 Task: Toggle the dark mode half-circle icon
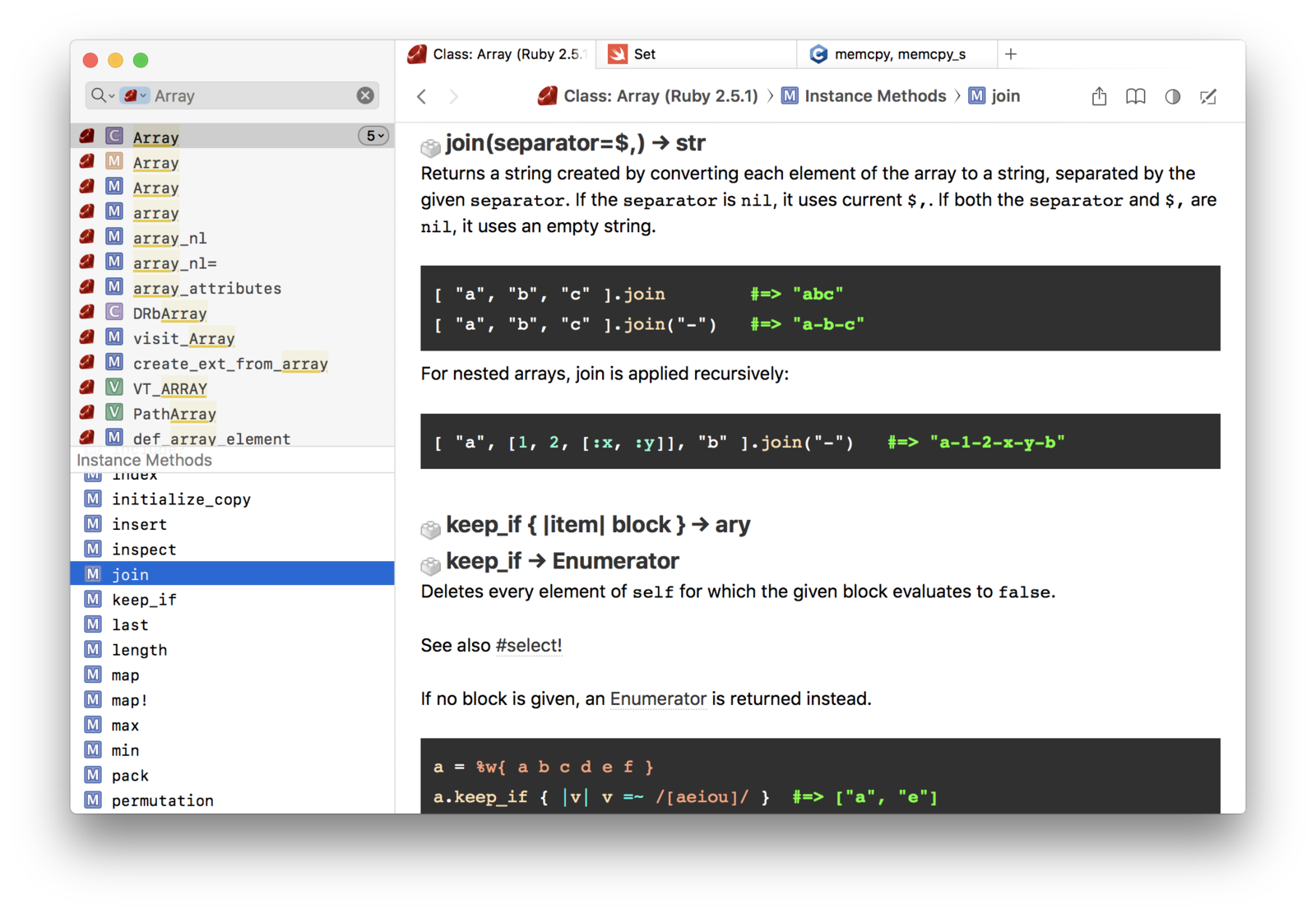pyautogui.click(x=1172, y=96)
